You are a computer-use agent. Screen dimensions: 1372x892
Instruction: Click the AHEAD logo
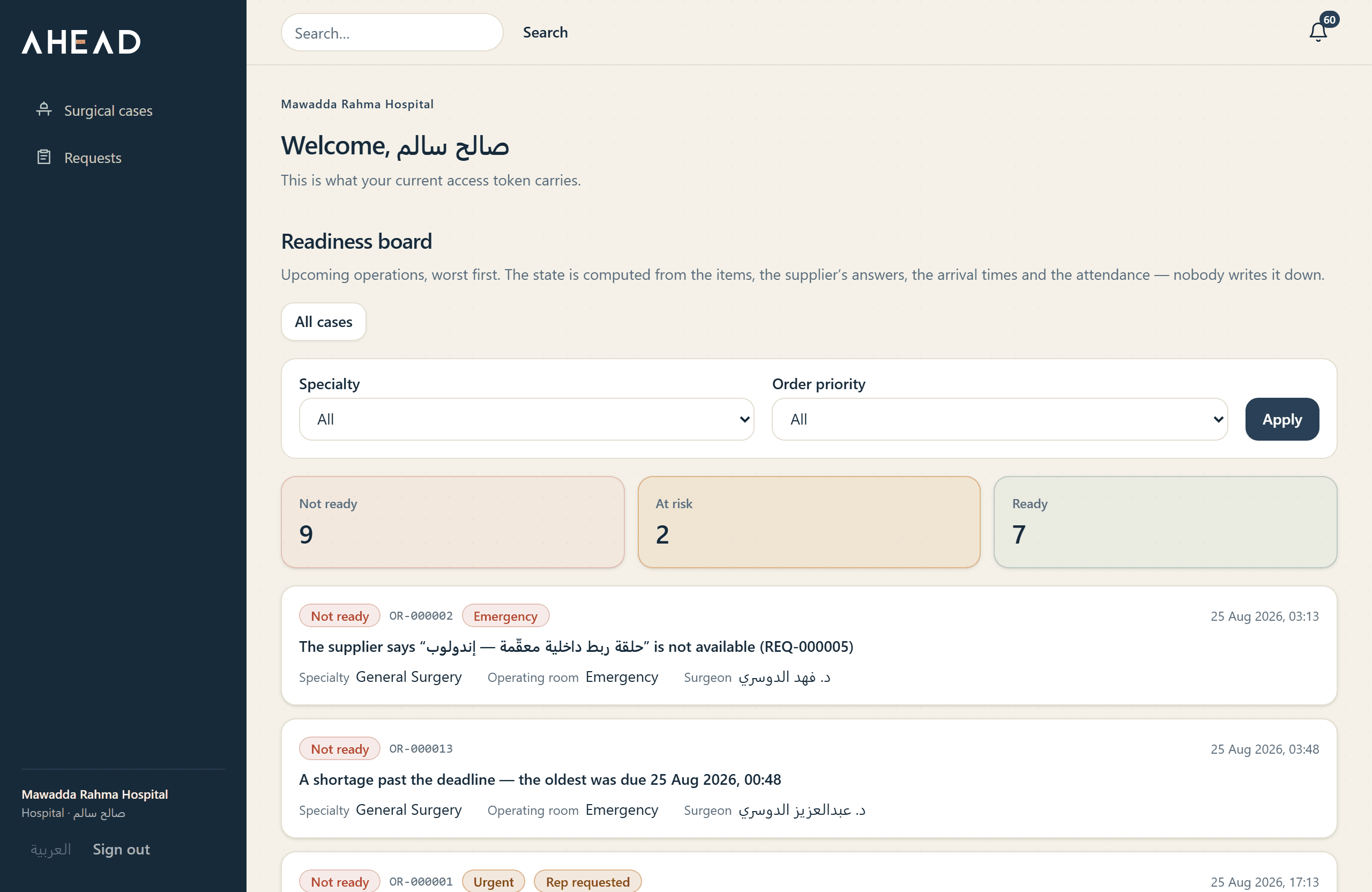pyautogui.click(x=81, y=41)
